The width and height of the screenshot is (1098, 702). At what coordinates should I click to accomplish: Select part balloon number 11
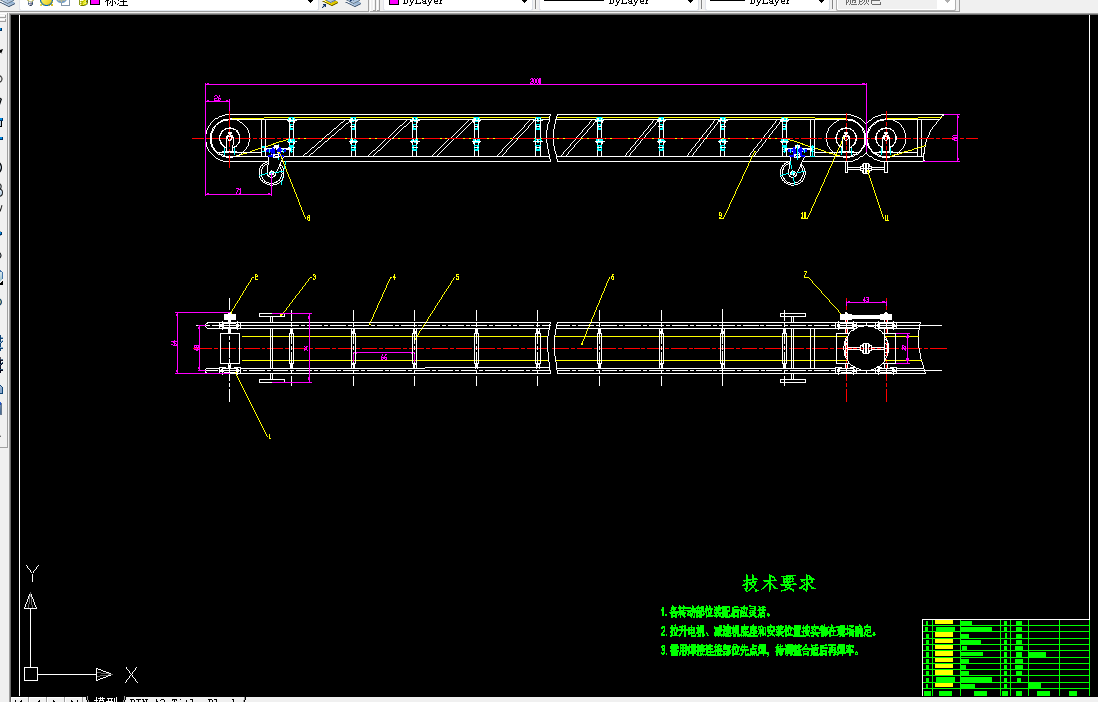(x=887, y=218)
